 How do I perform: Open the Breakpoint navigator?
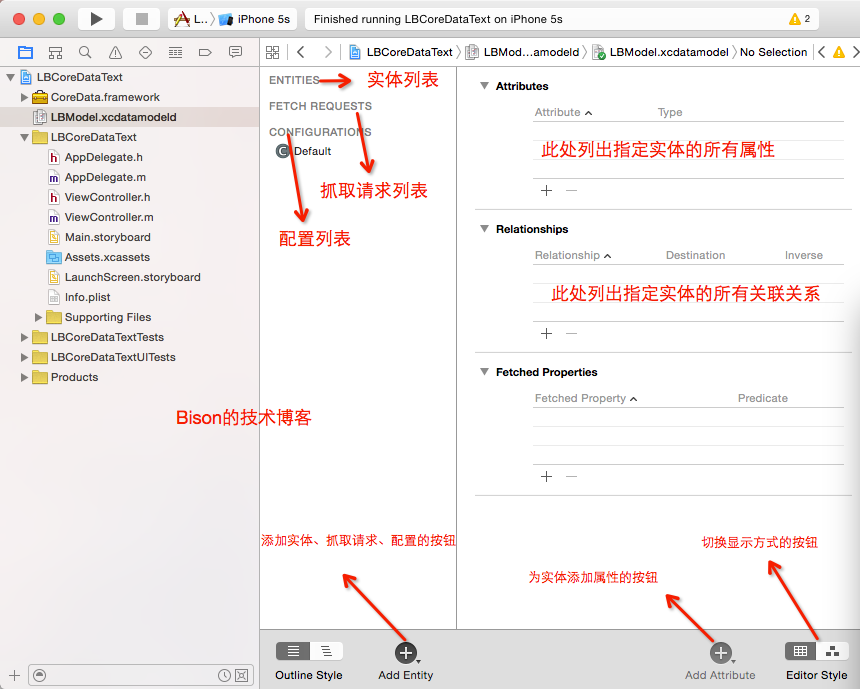pyautogui.click(x=205, y=52)
